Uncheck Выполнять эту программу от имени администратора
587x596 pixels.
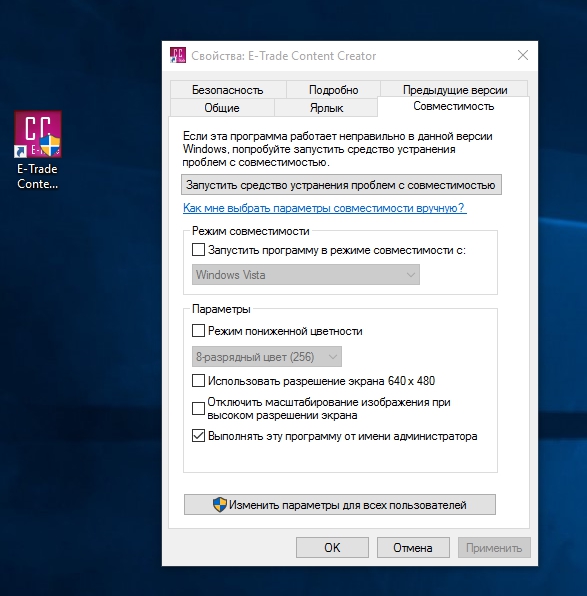(198, 436)
